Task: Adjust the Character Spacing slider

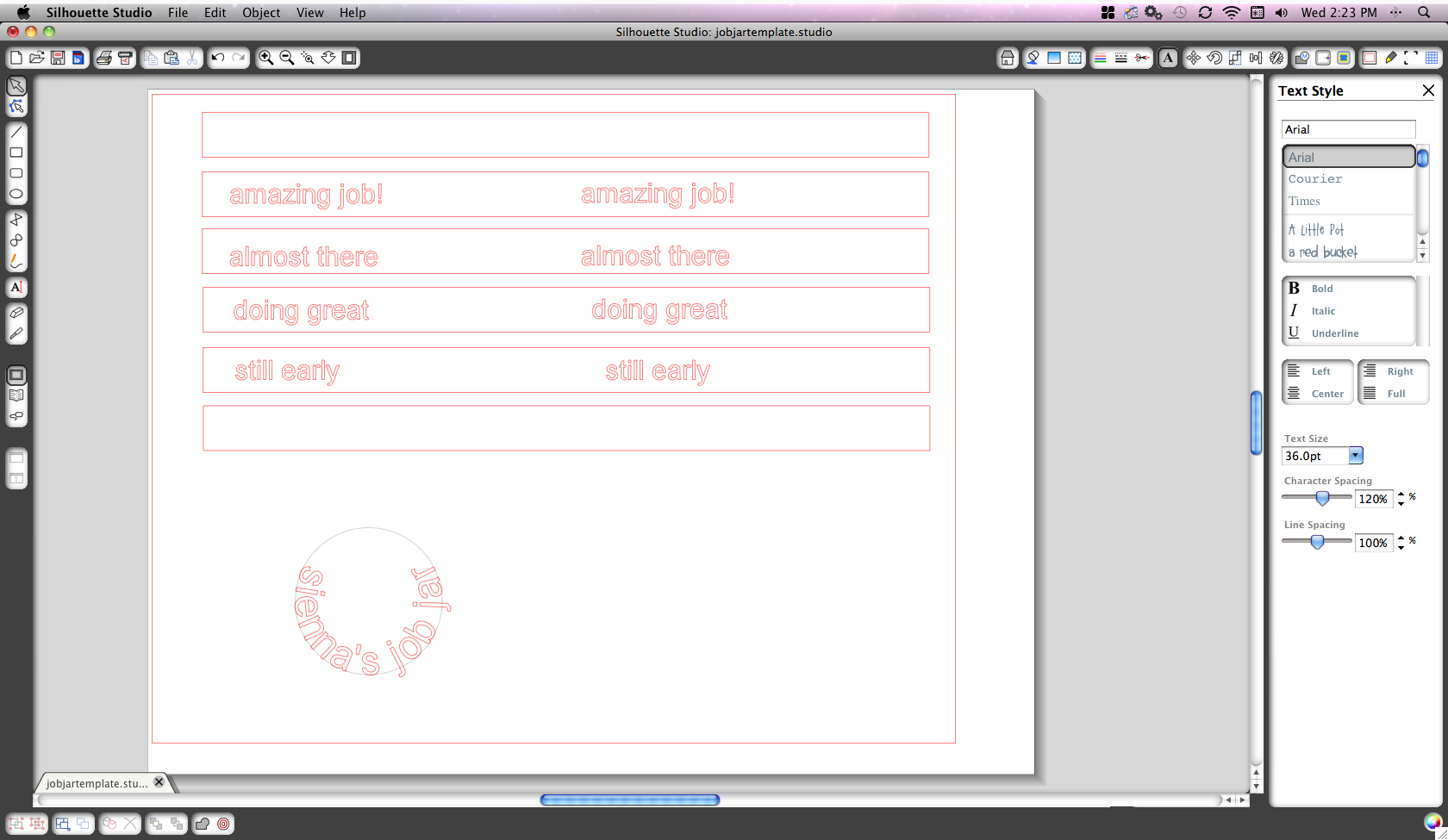Action: tap(1322, 498)
